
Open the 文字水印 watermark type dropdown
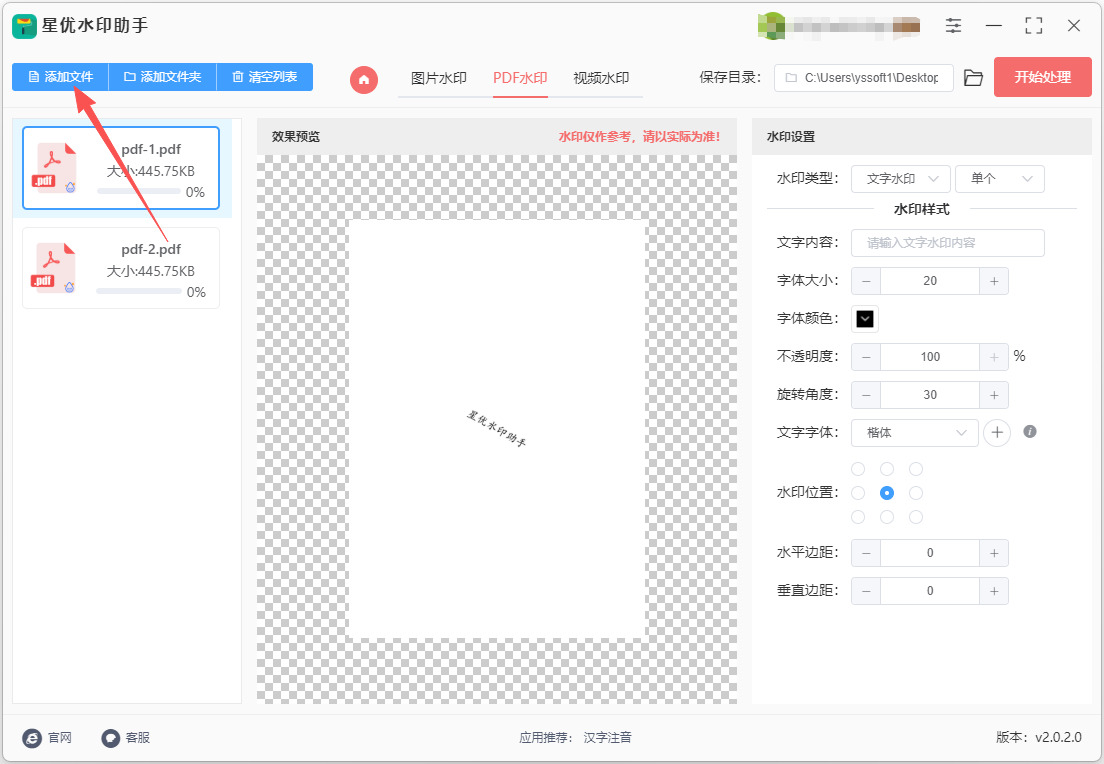click(901, 179)
